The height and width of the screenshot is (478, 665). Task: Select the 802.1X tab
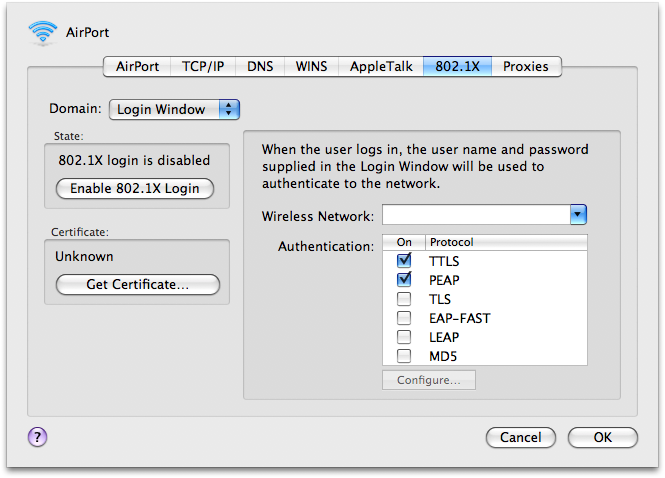point(457,67)
